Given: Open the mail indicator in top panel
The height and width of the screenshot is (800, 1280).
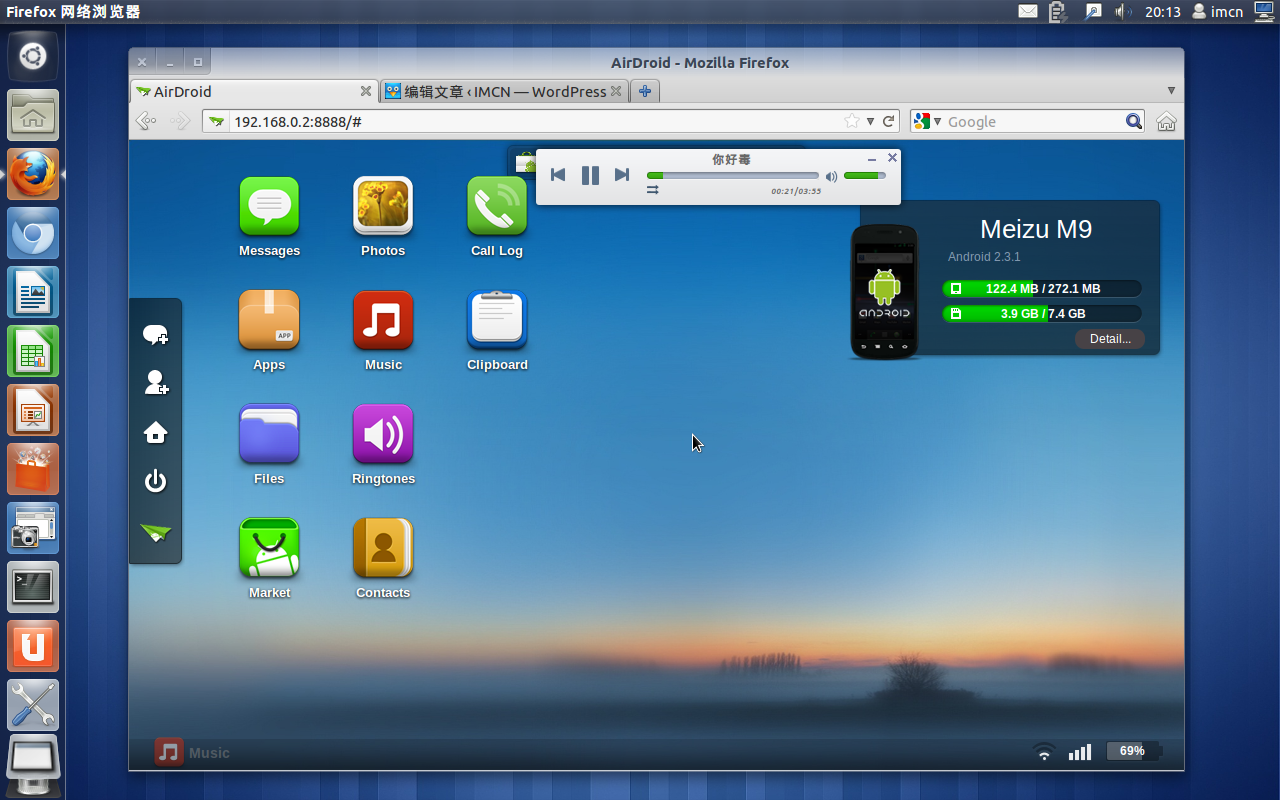Looking at the screenshot, I should [x=1028, y=12].
